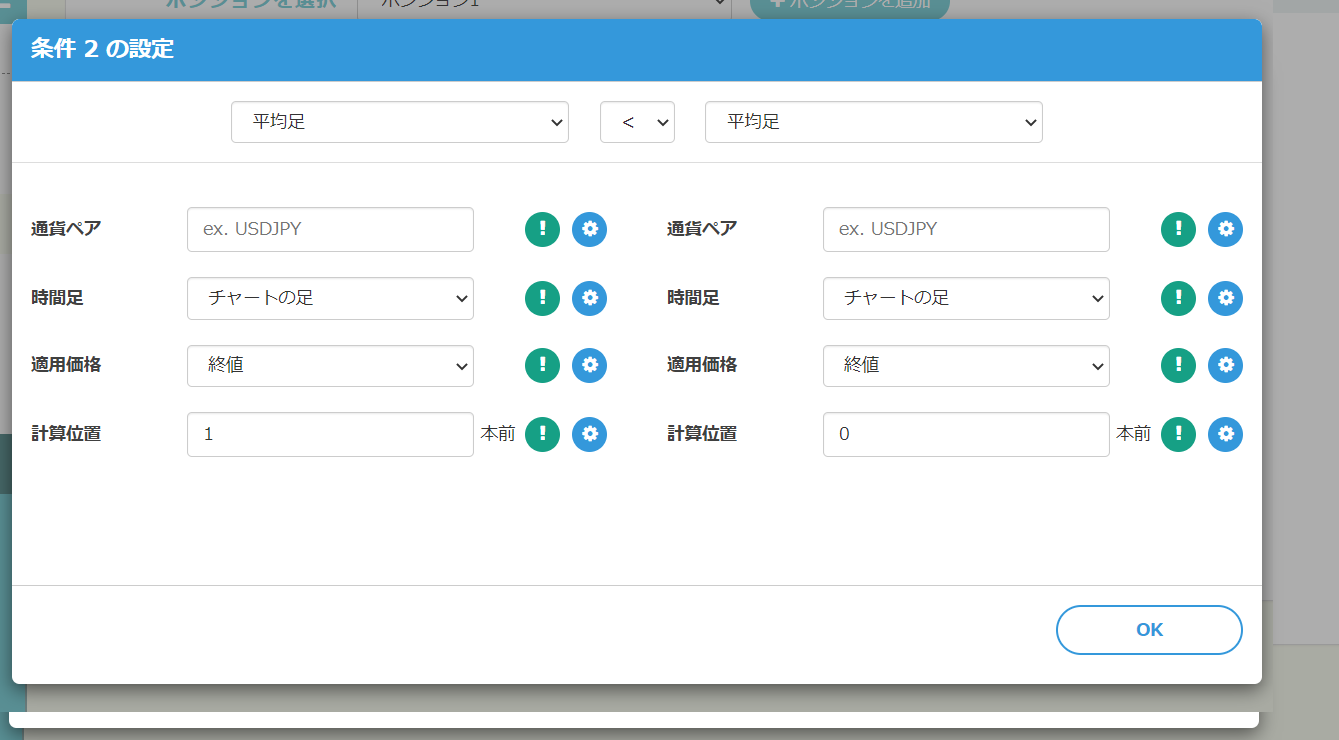Screen dimensions: 1339x740
Task: Click green info icon for right 通貨ペア
Action: click(x=1178, y=229)
